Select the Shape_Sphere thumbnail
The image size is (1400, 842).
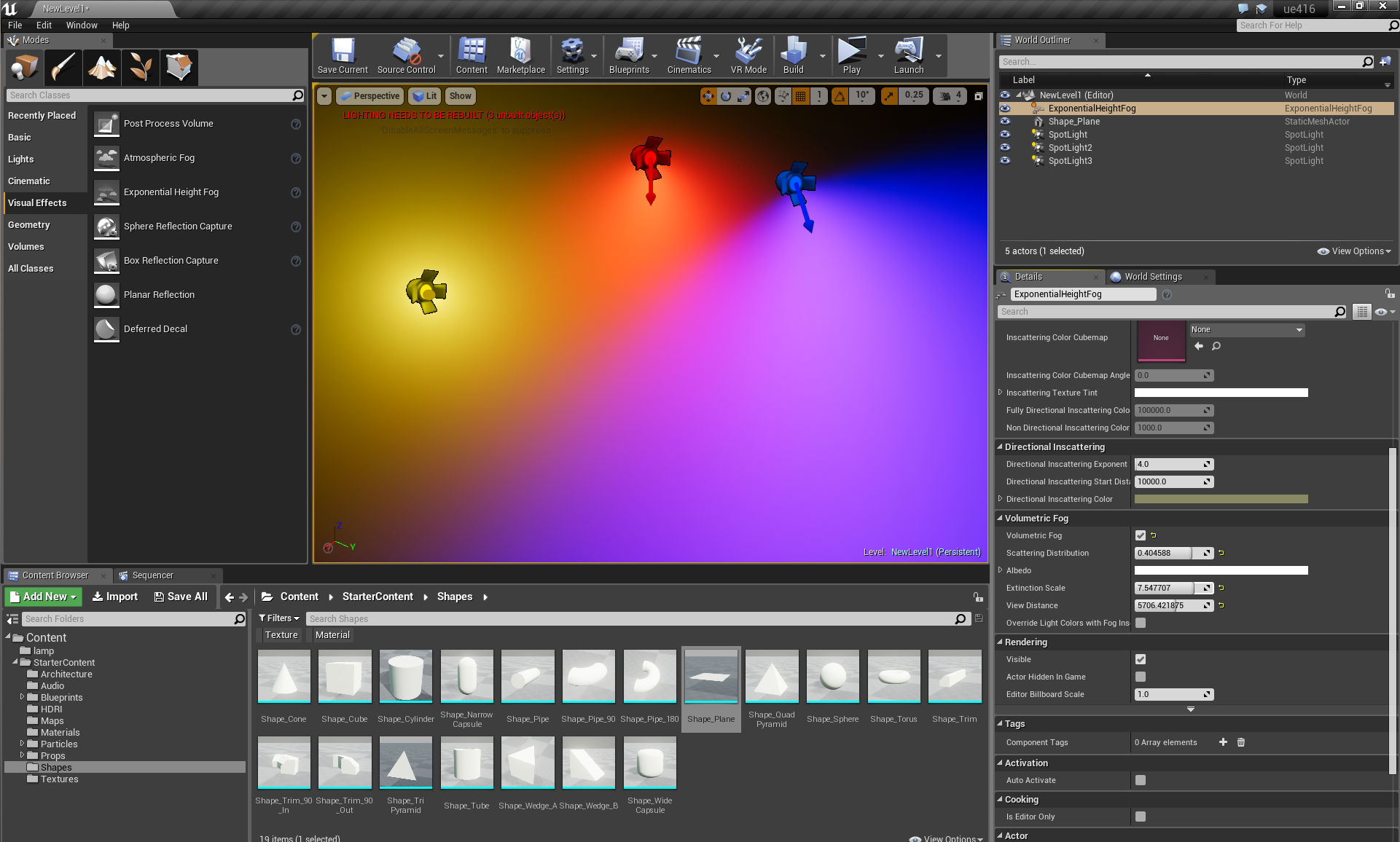(832, 677)
